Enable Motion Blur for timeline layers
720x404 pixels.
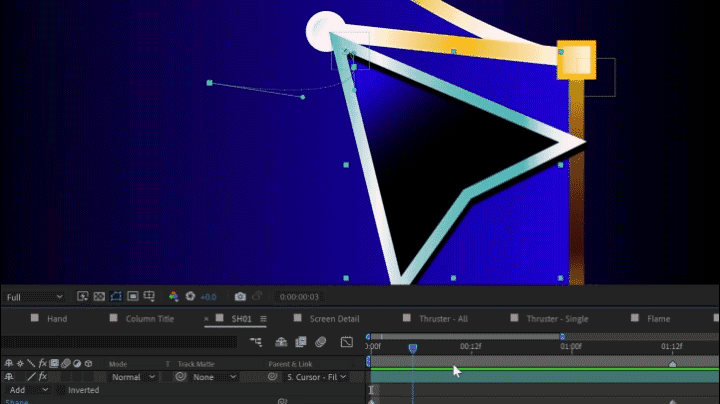click(320, 342)
